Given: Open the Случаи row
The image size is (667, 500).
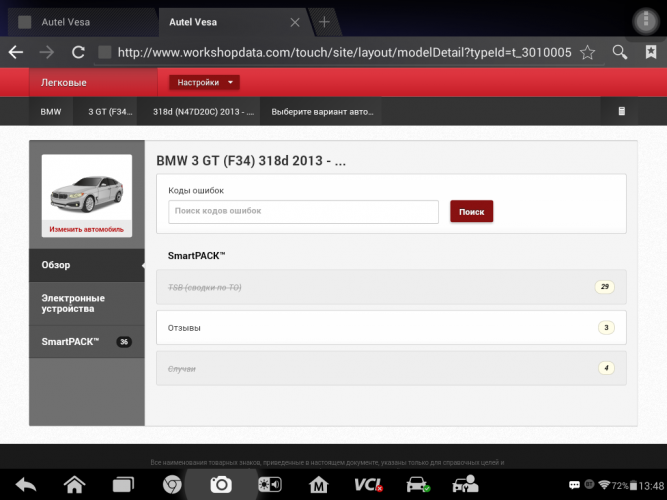Looking at the screenshot, I should coord(391,369).
